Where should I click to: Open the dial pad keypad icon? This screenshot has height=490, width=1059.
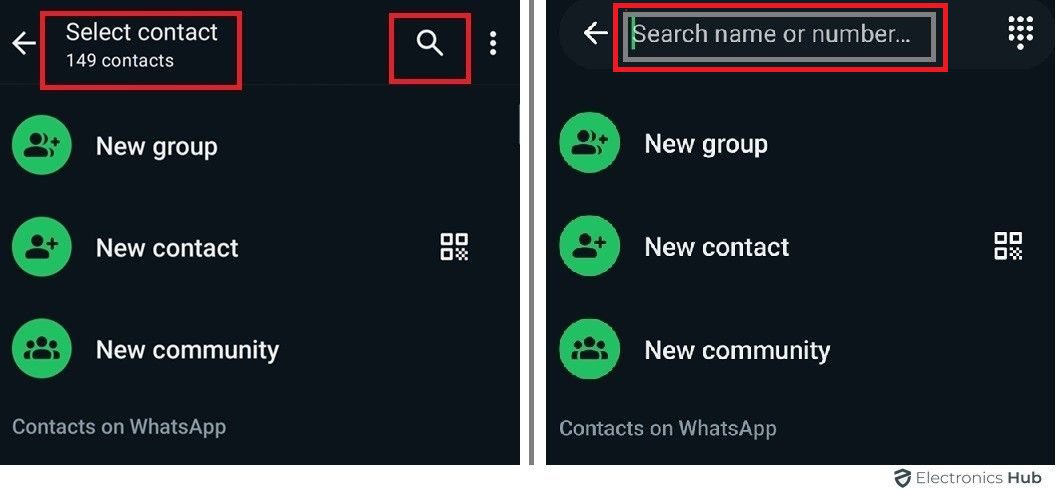click(1020, 32)
